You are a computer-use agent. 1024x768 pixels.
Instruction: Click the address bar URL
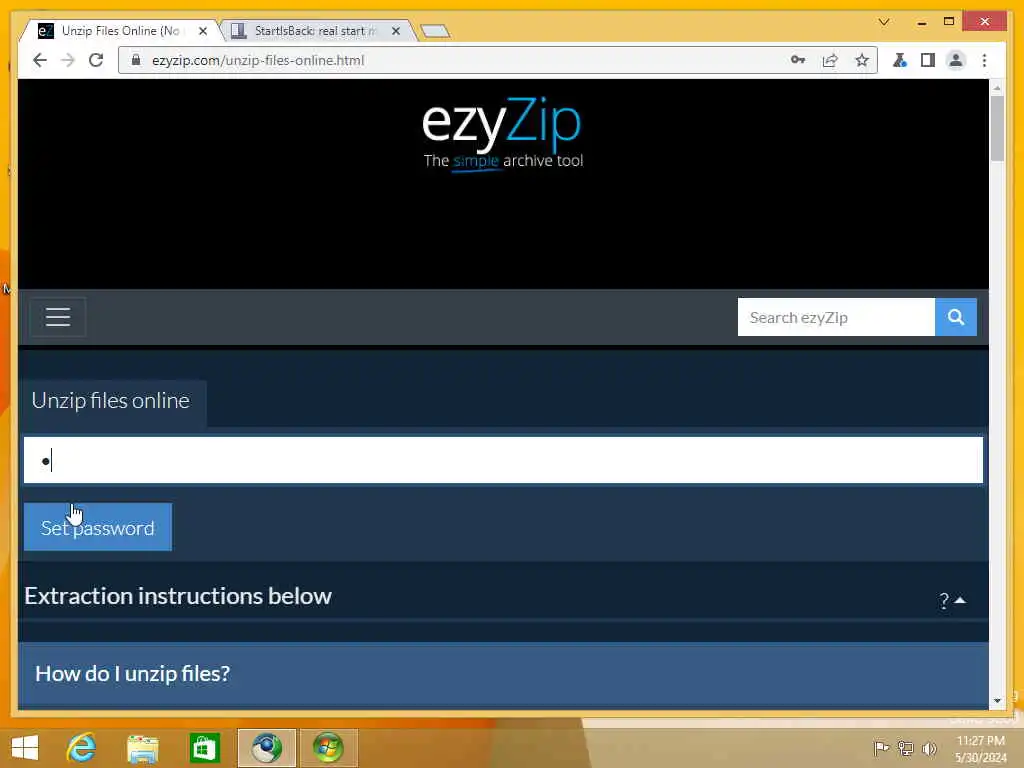click(258, 60)
